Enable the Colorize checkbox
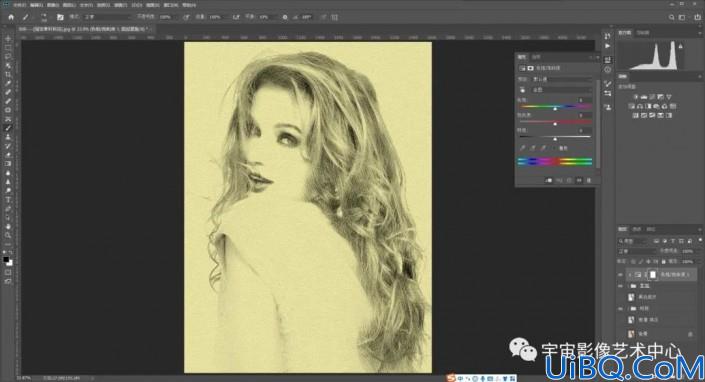705x382 pixels. click(x=555, y=148)
